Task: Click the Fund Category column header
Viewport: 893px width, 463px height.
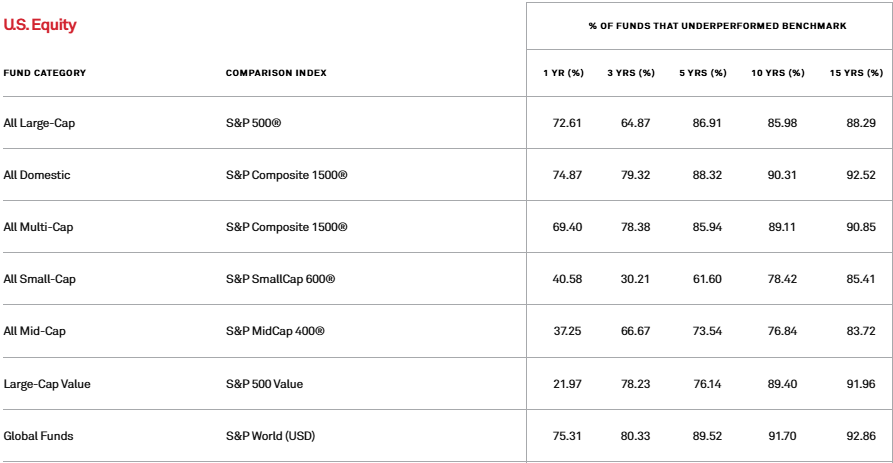Action: (45, 73)
